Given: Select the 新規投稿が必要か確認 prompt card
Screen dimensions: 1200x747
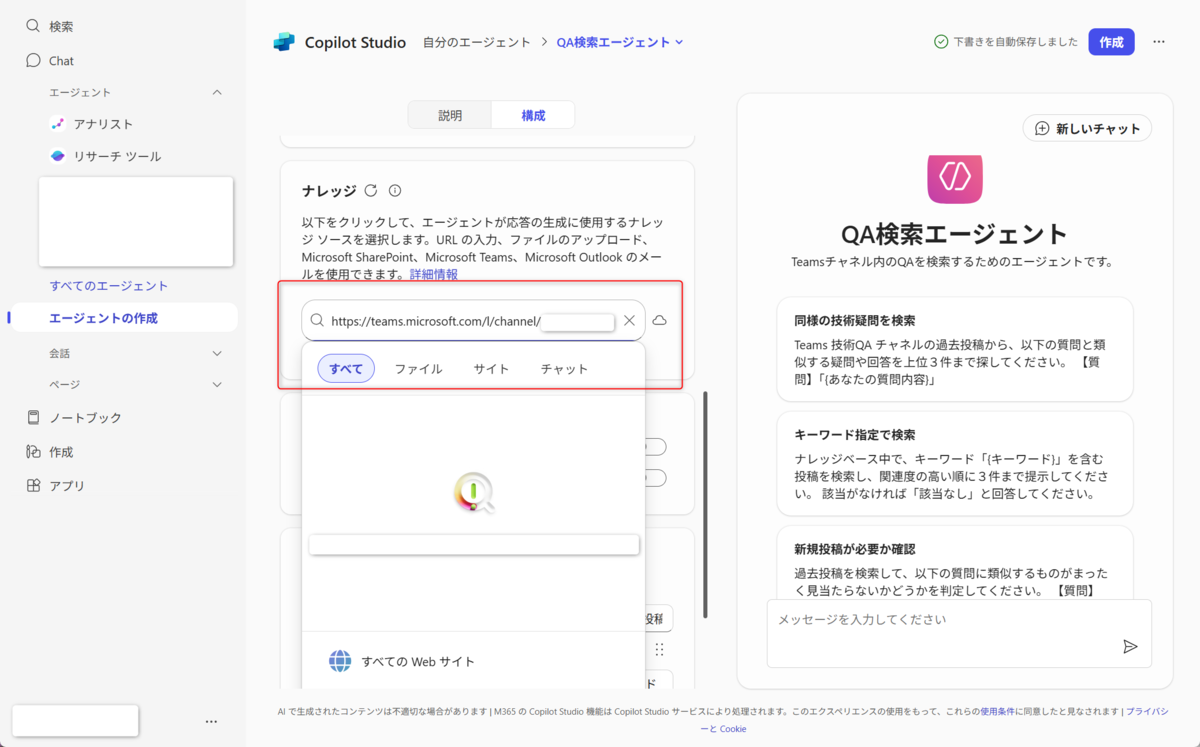Looking at the screenshot, I should [954, 563].
